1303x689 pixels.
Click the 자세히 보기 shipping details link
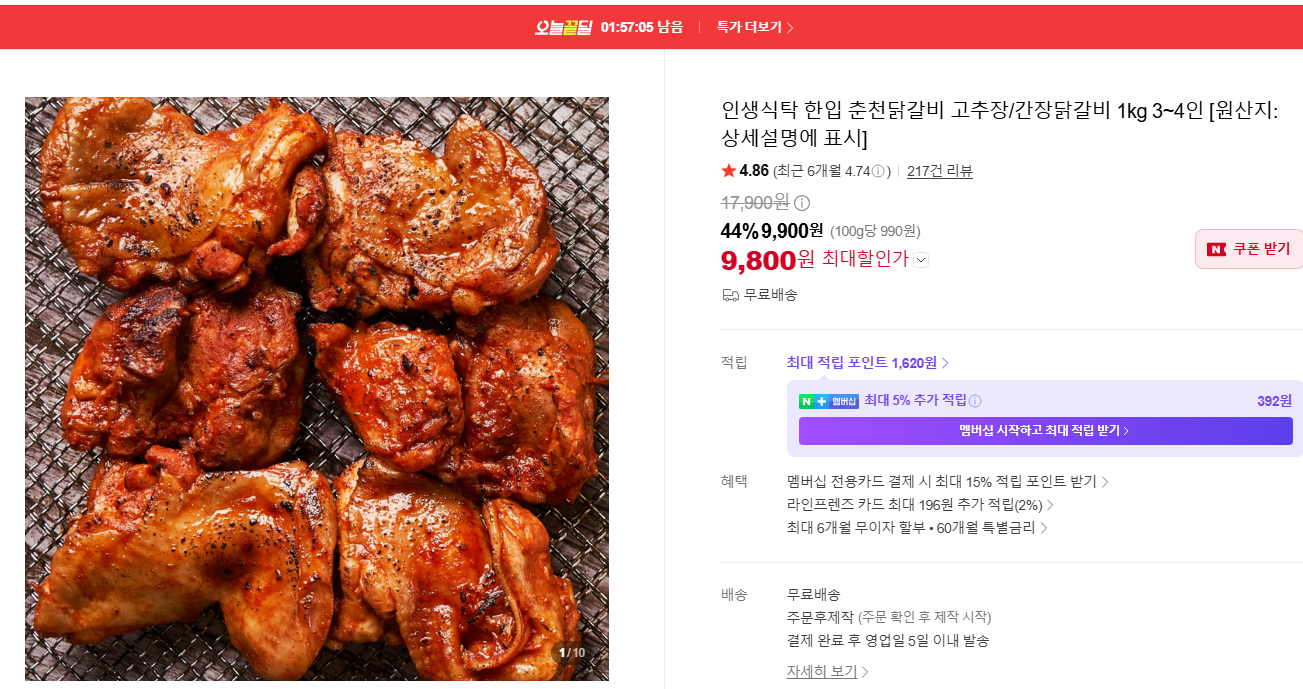(x=827, y=672)
